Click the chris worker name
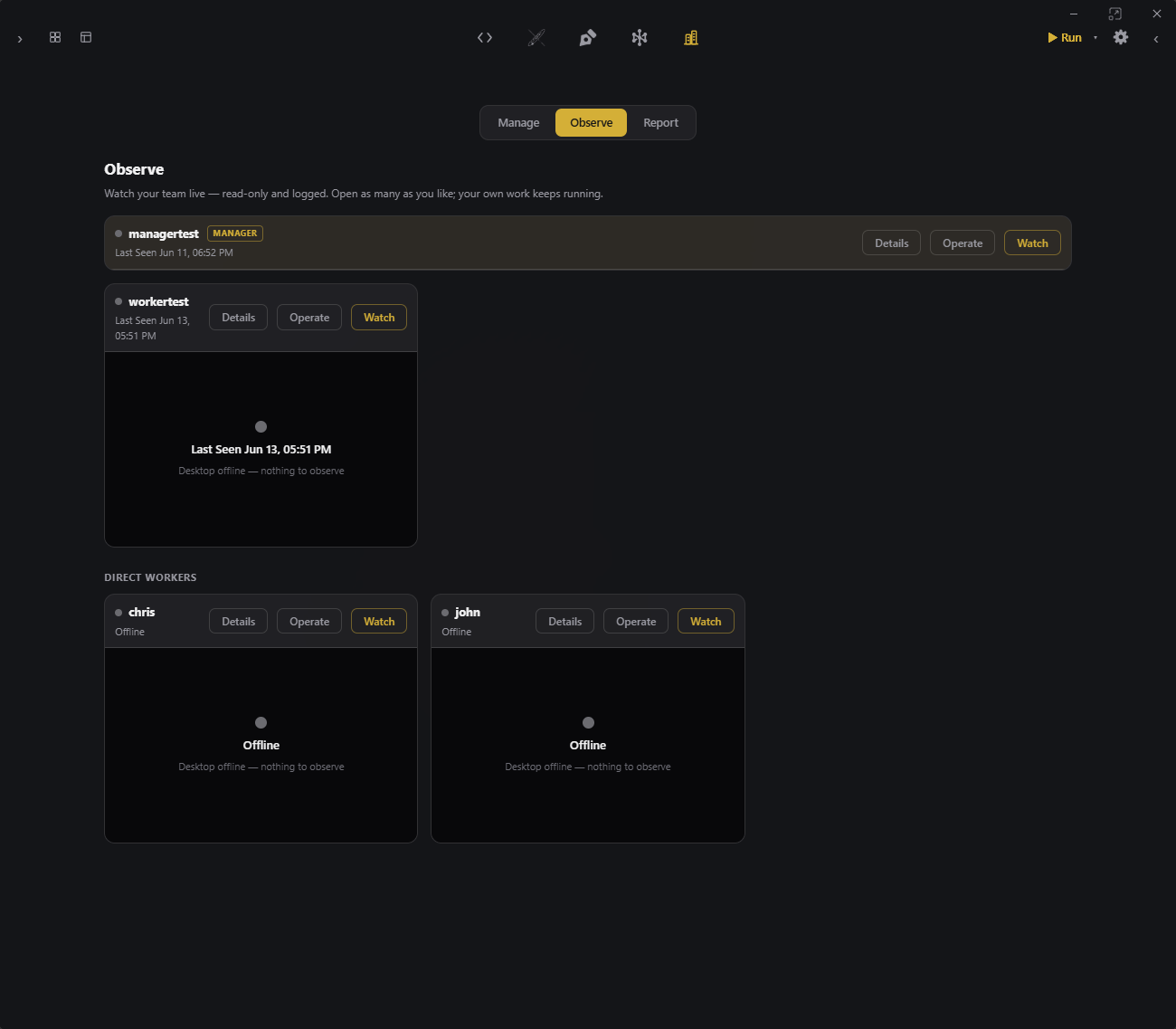1176x1029 pixels. point(141,612)
